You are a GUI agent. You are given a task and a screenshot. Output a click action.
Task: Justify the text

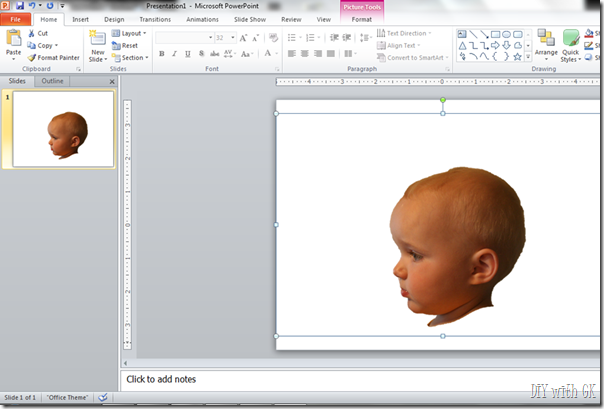pos(331,54)
